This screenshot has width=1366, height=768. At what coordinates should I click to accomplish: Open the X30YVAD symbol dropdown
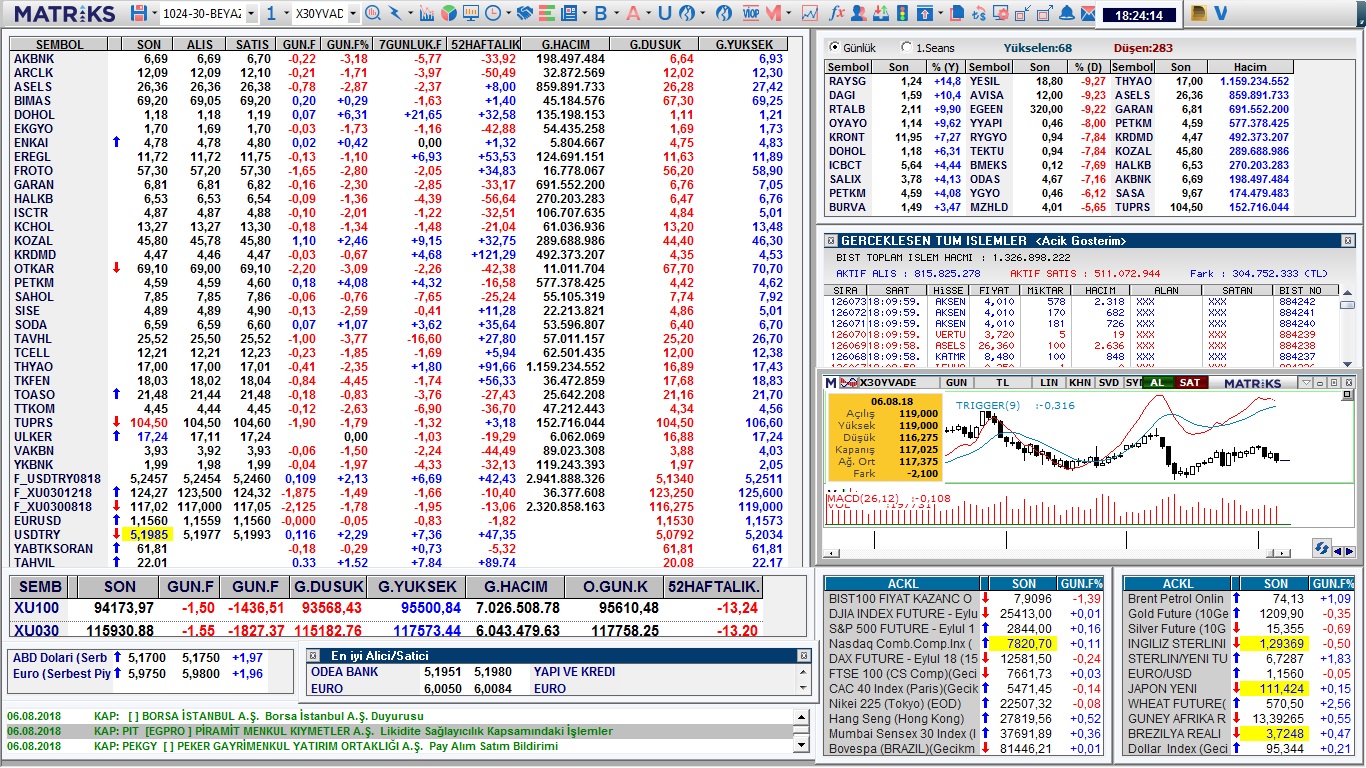353,13
